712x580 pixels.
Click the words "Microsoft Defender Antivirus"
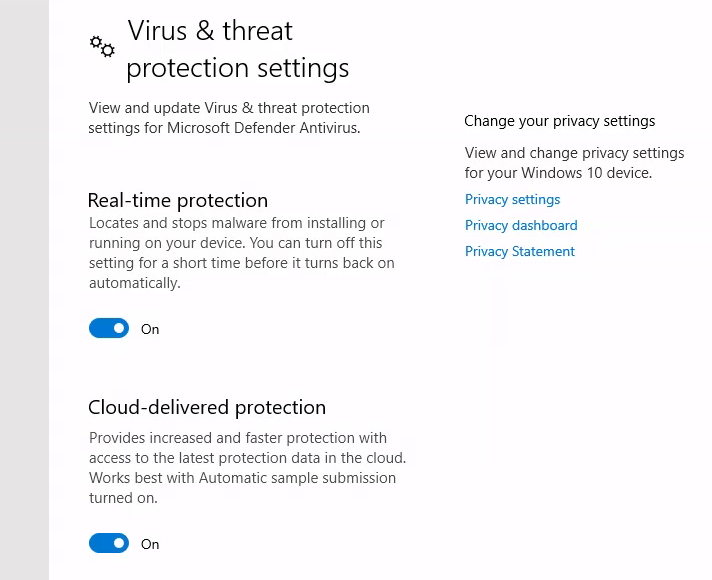[263, 128]
